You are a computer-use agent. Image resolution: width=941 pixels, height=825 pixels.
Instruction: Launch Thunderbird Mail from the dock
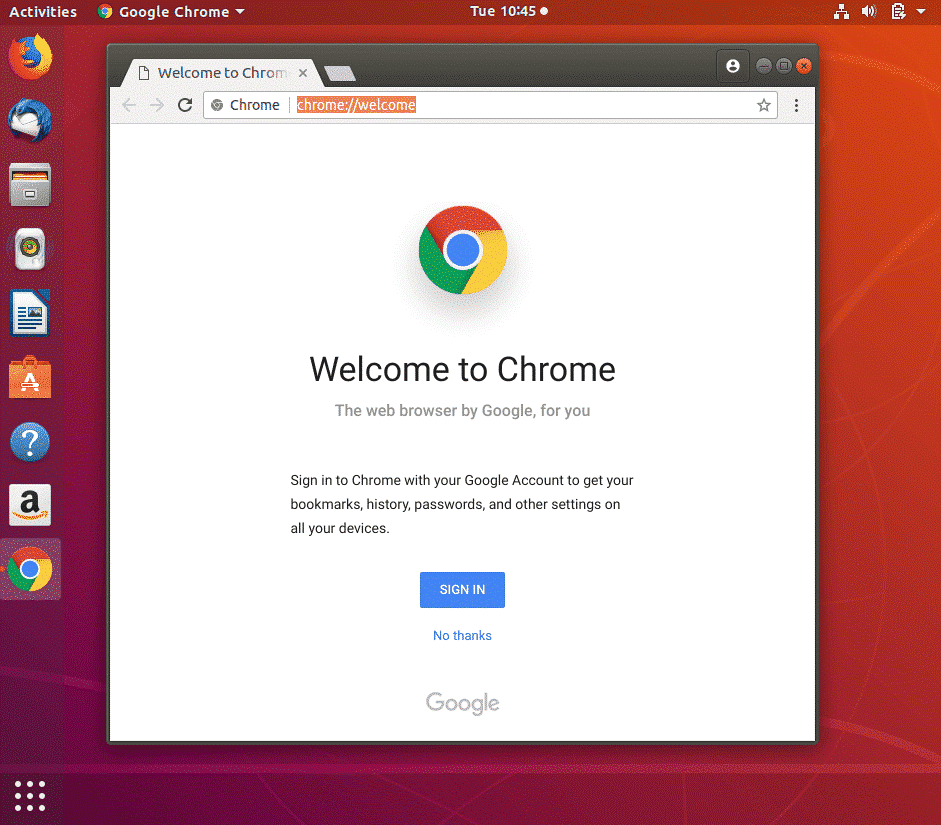click(30, 121)
